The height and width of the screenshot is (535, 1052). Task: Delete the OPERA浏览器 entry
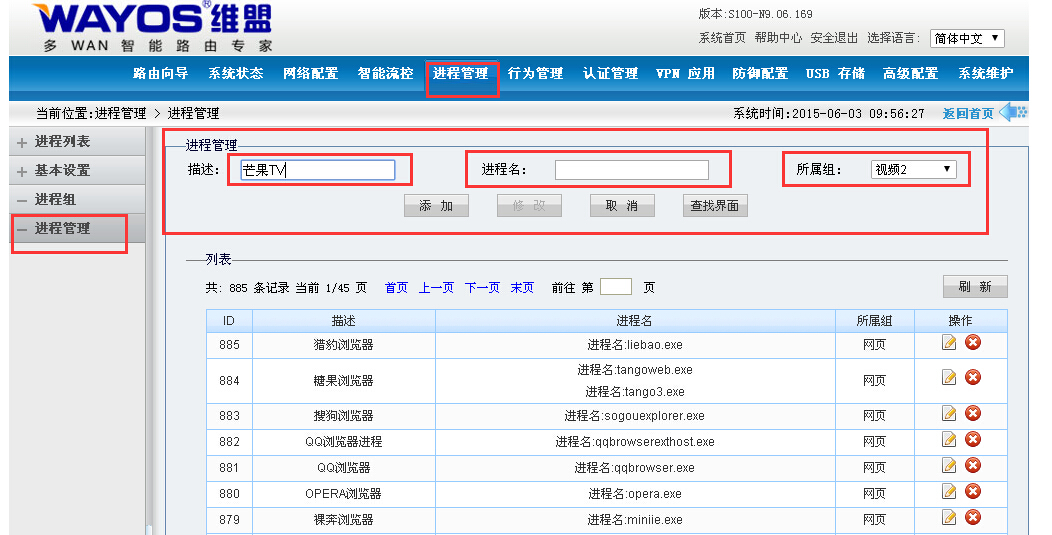coord(972,492)
